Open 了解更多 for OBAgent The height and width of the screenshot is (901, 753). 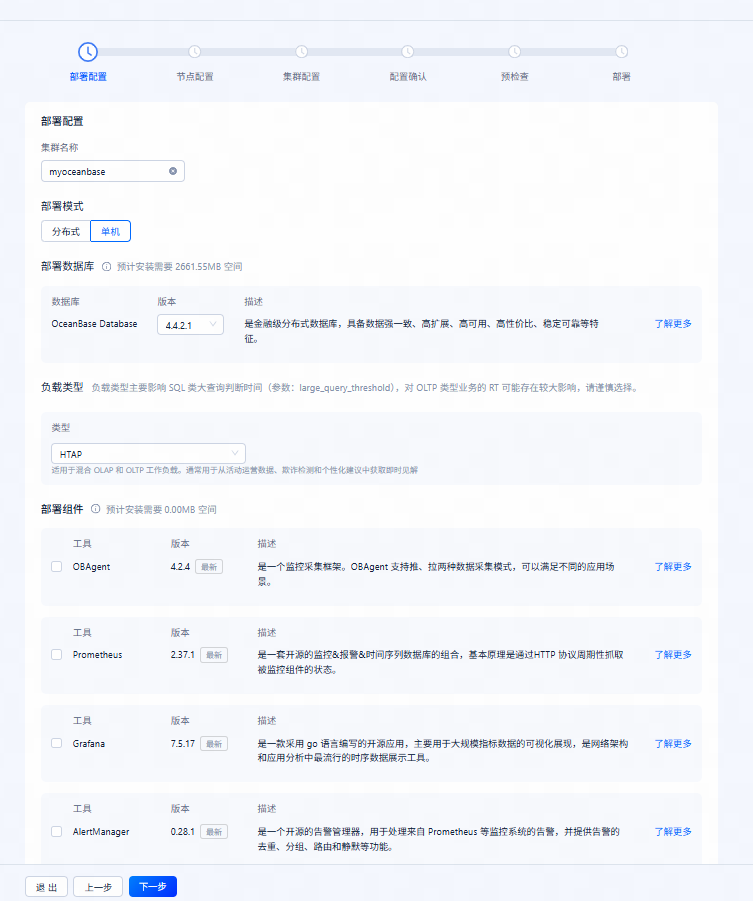[673, 567]
